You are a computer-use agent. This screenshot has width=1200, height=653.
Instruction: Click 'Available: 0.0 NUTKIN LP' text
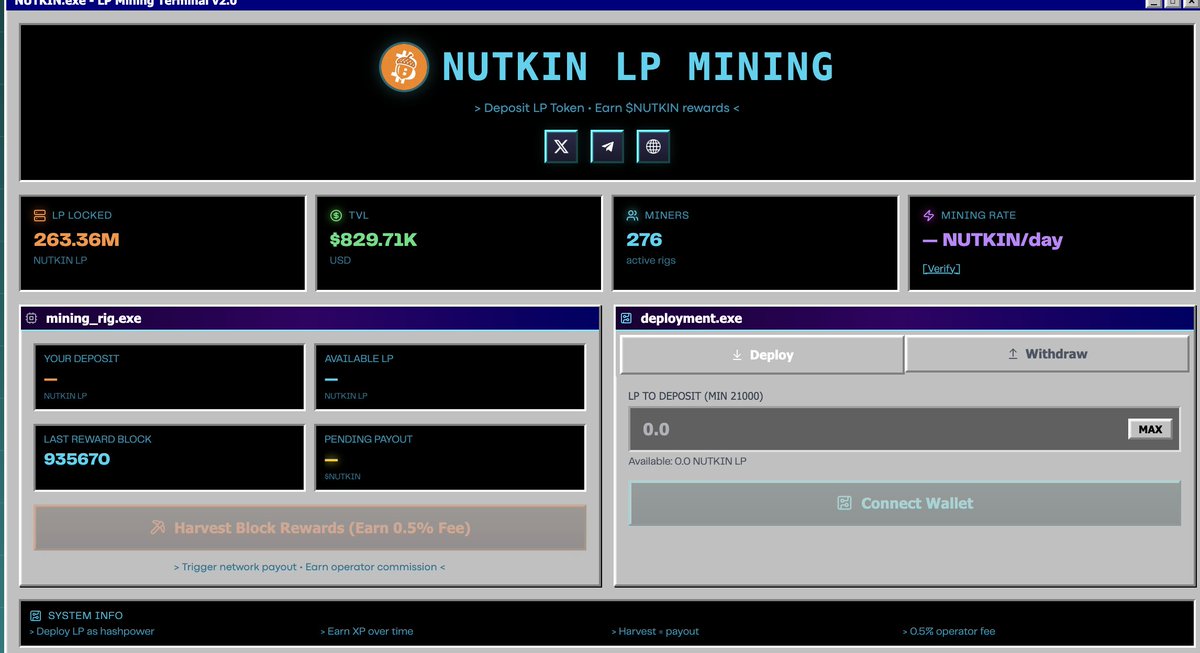(687, 461)
